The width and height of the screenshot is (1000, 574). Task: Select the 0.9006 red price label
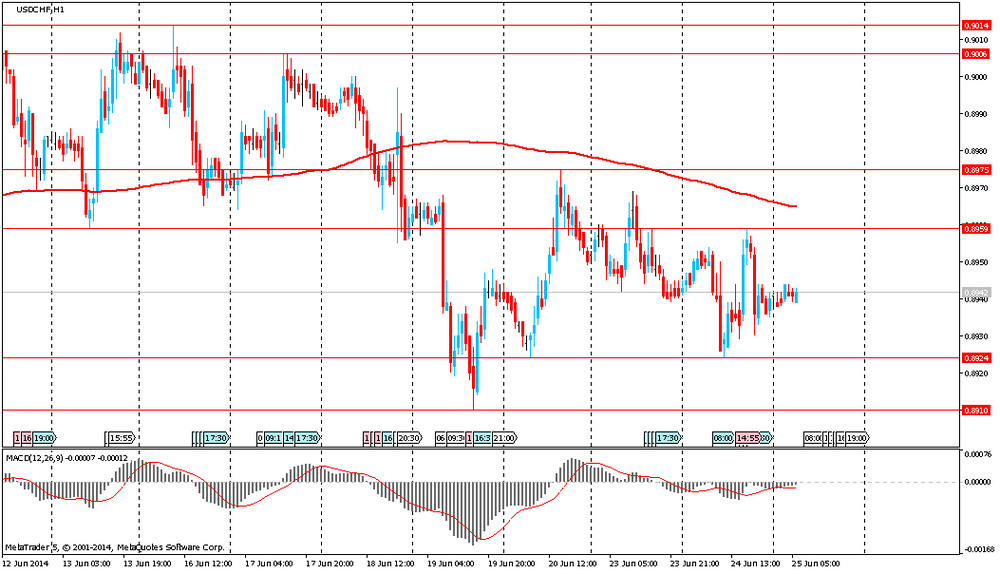point(976,54)
